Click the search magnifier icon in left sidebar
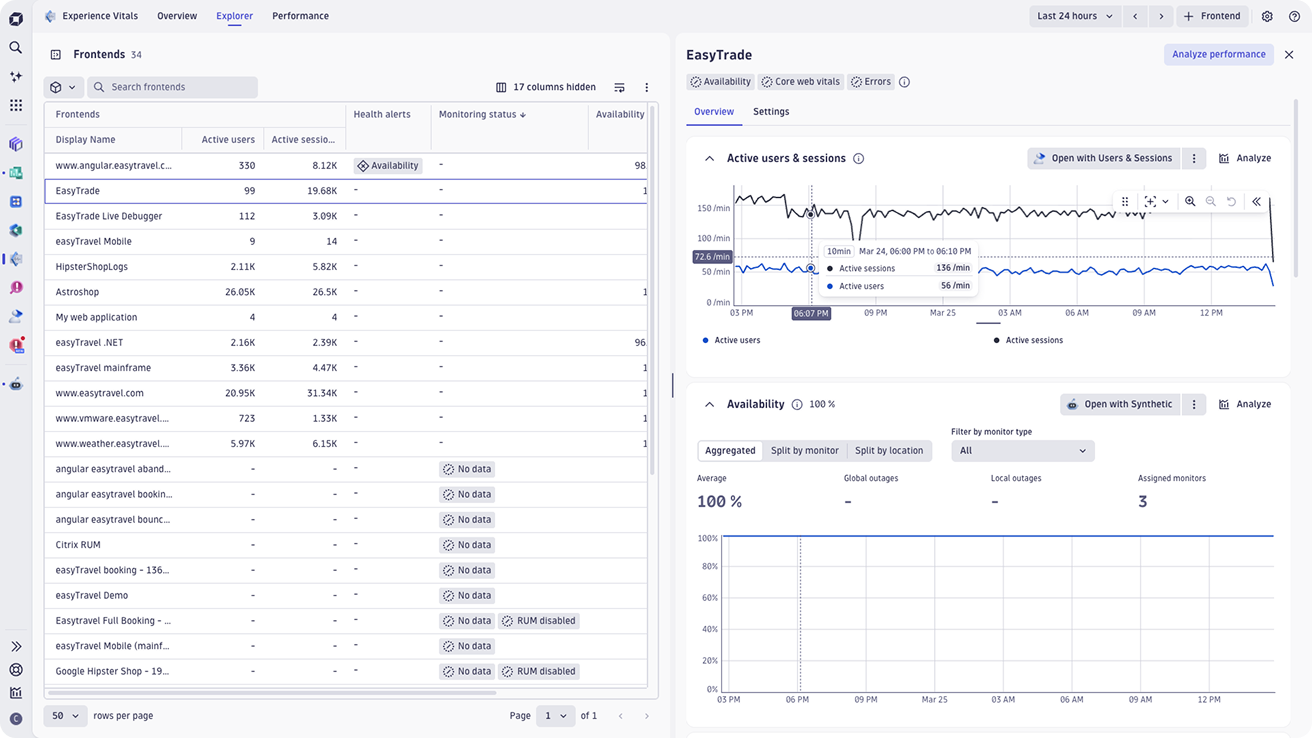This screenshot has width=1312, height=738. click(15, 47)
